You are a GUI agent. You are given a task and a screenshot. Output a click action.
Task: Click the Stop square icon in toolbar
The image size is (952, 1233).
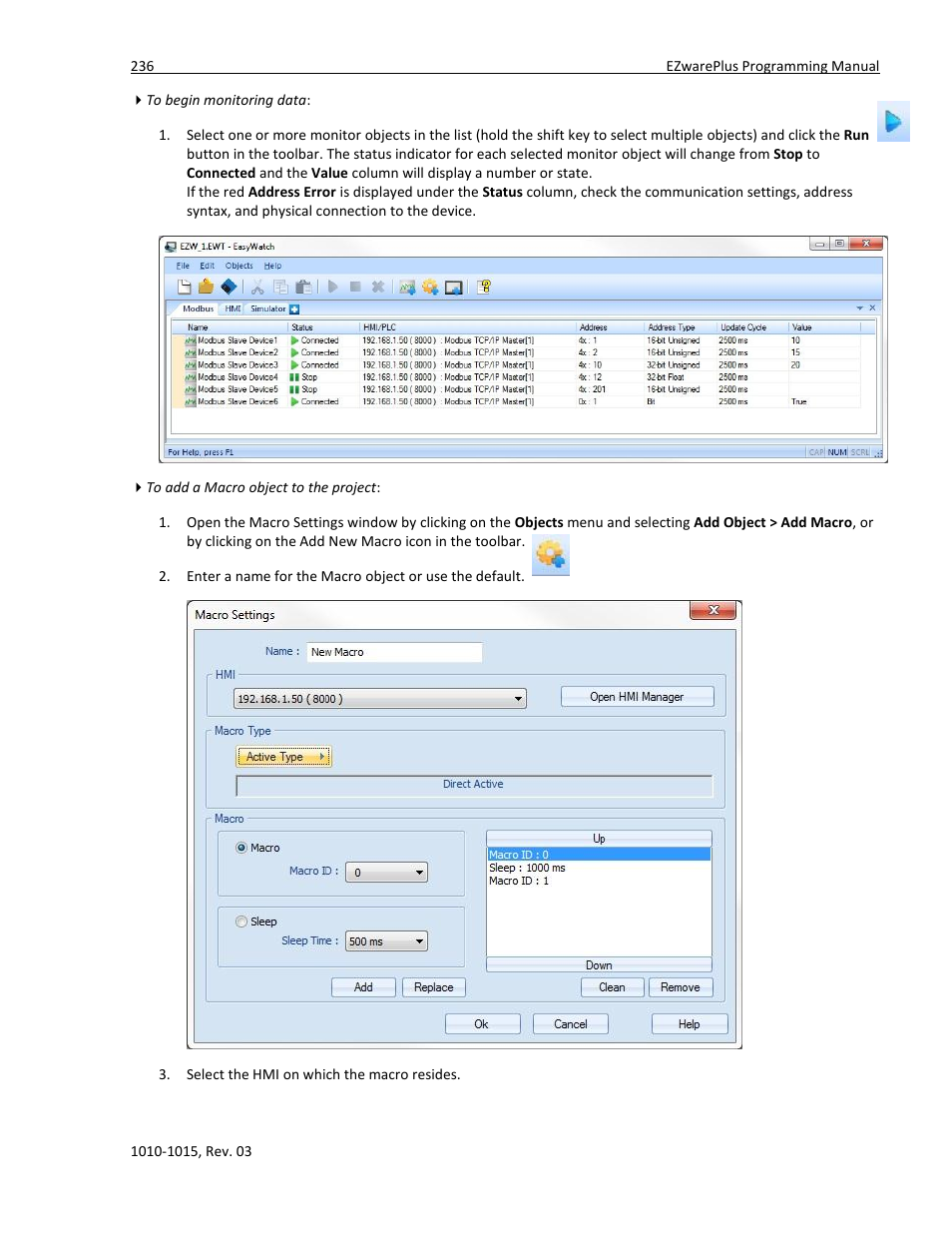(355, 288)
